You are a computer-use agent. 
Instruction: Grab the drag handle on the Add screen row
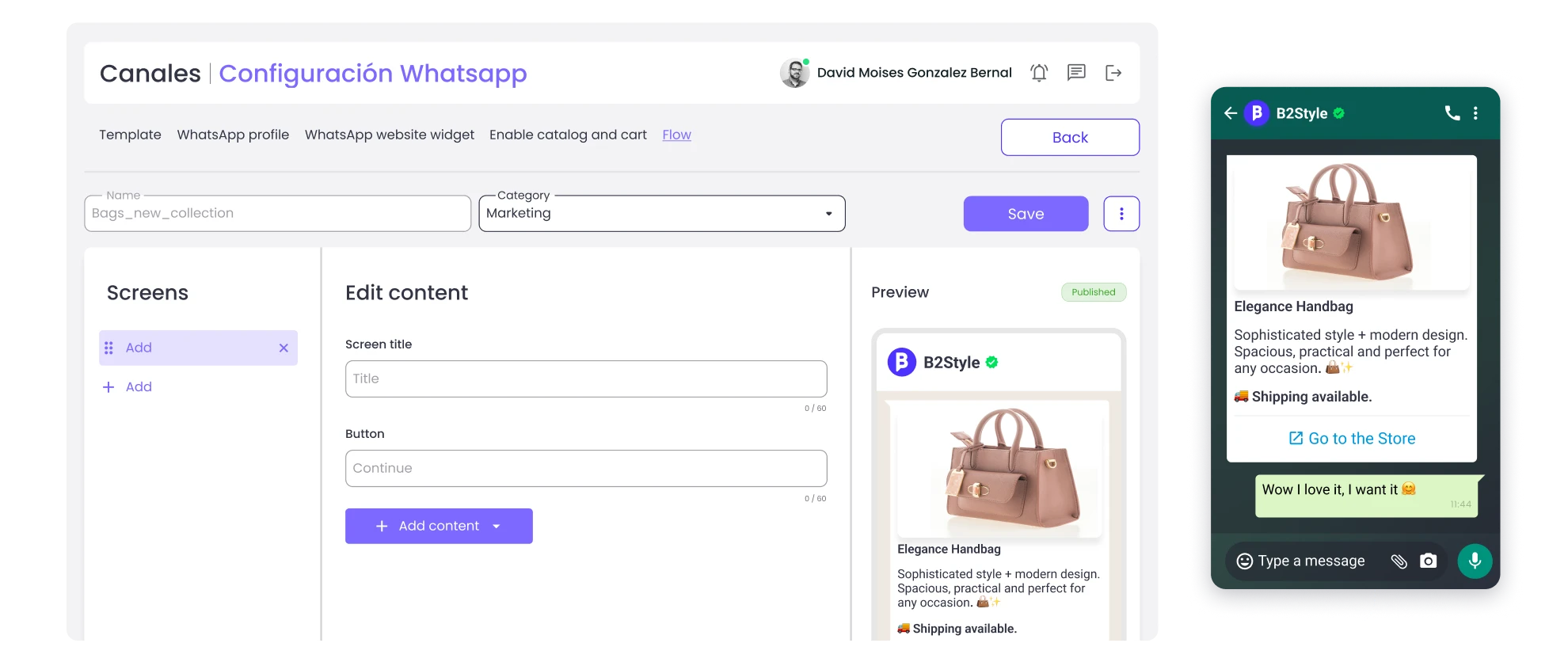109,348
